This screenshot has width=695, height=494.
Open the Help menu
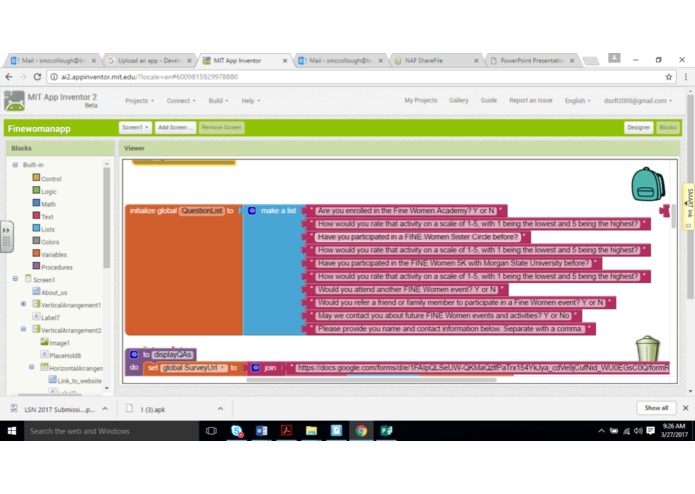point(250,101)
